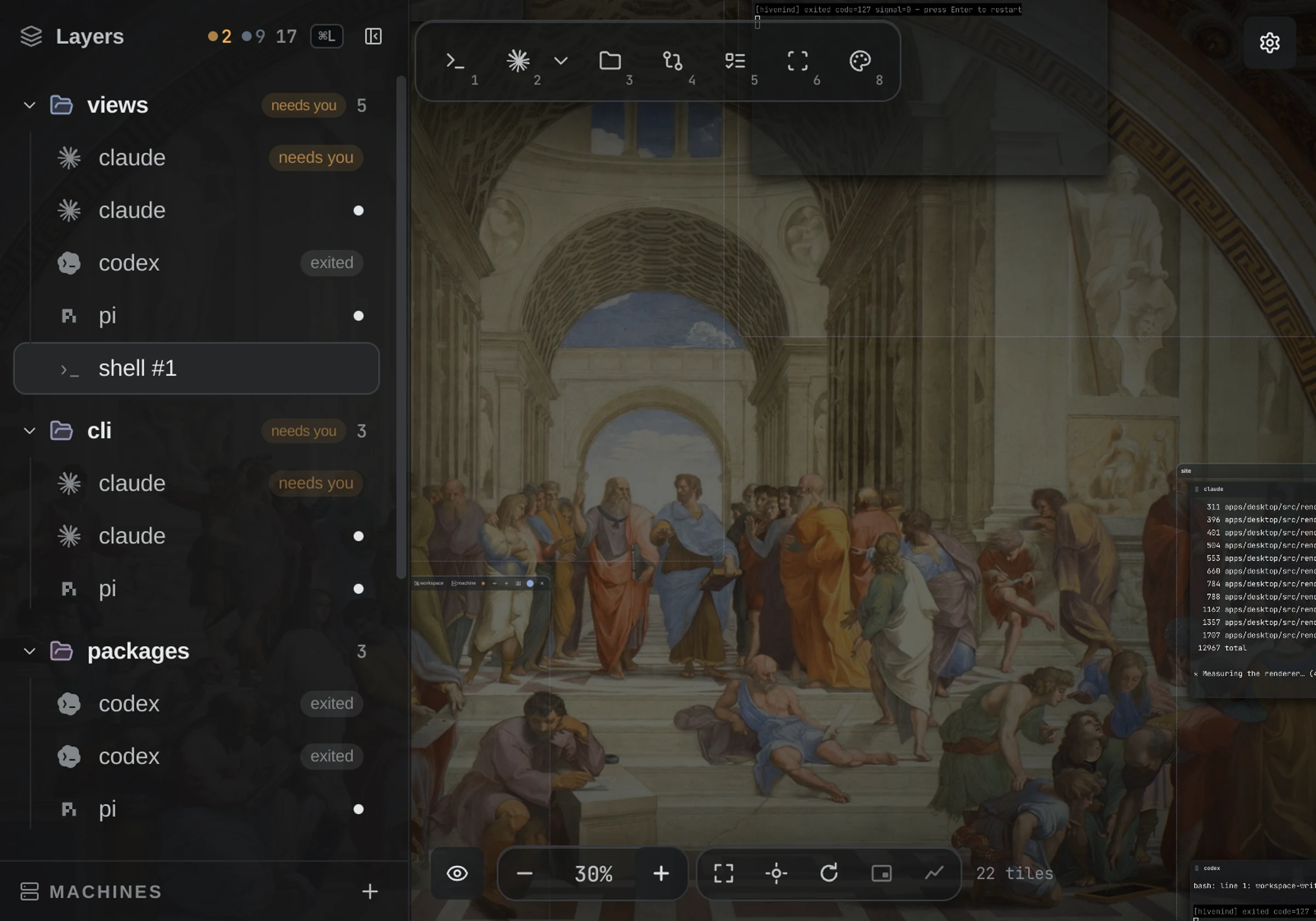Screen dimensions: 1316x921
Task: Select the pi row under cli
Action: [196, 589]
